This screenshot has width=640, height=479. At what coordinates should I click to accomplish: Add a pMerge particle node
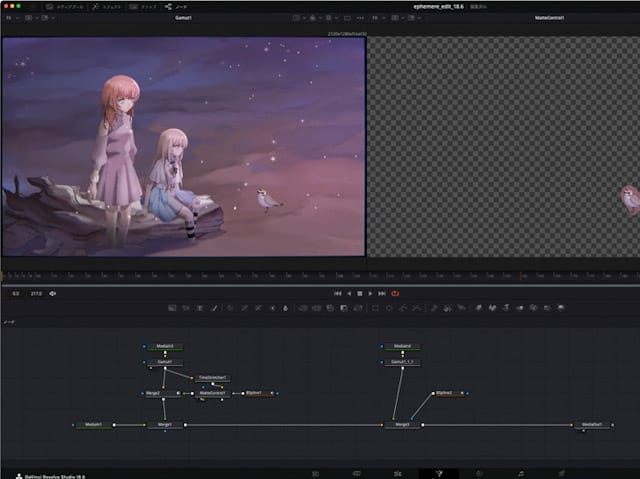pos(448,308)
